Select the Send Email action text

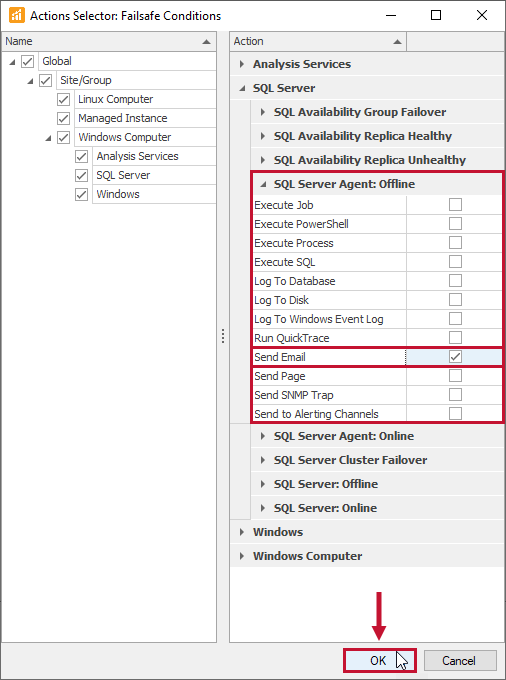(280, 357)
